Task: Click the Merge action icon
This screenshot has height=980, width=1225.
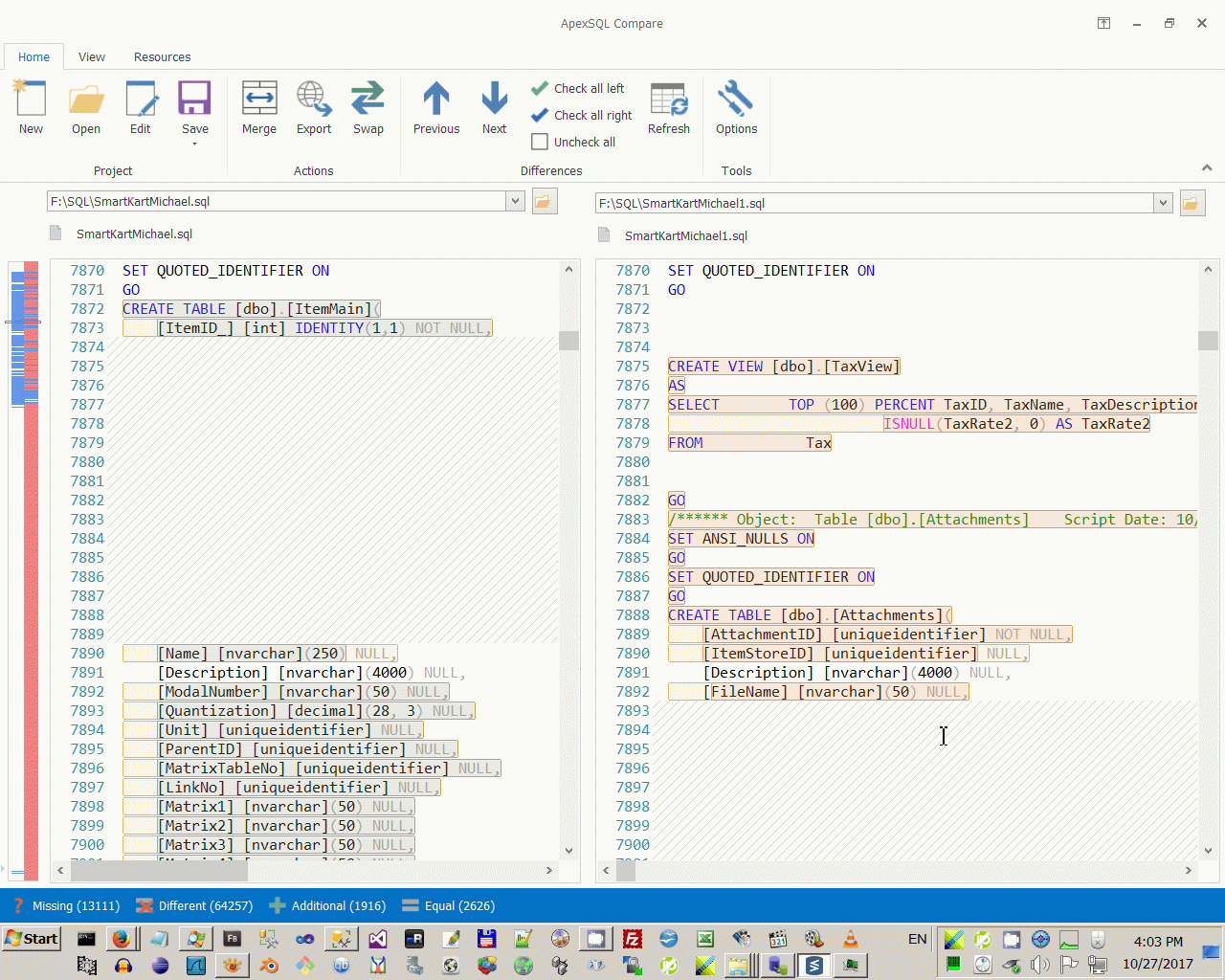Action: point(258,100)
